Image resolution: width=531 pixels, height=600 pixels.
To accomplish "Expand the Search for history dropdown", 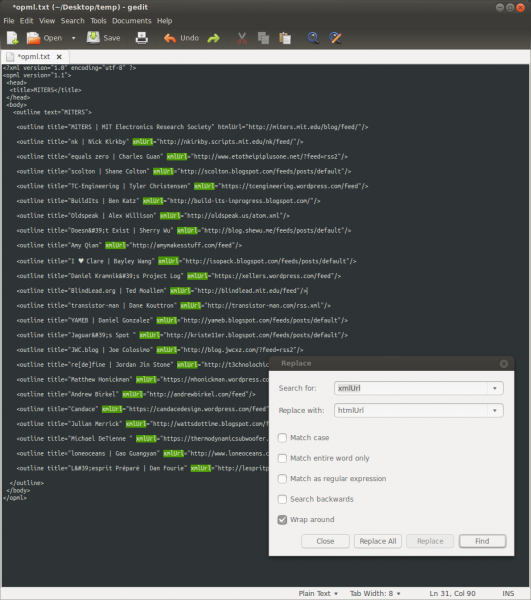I will tap(495, 388).
